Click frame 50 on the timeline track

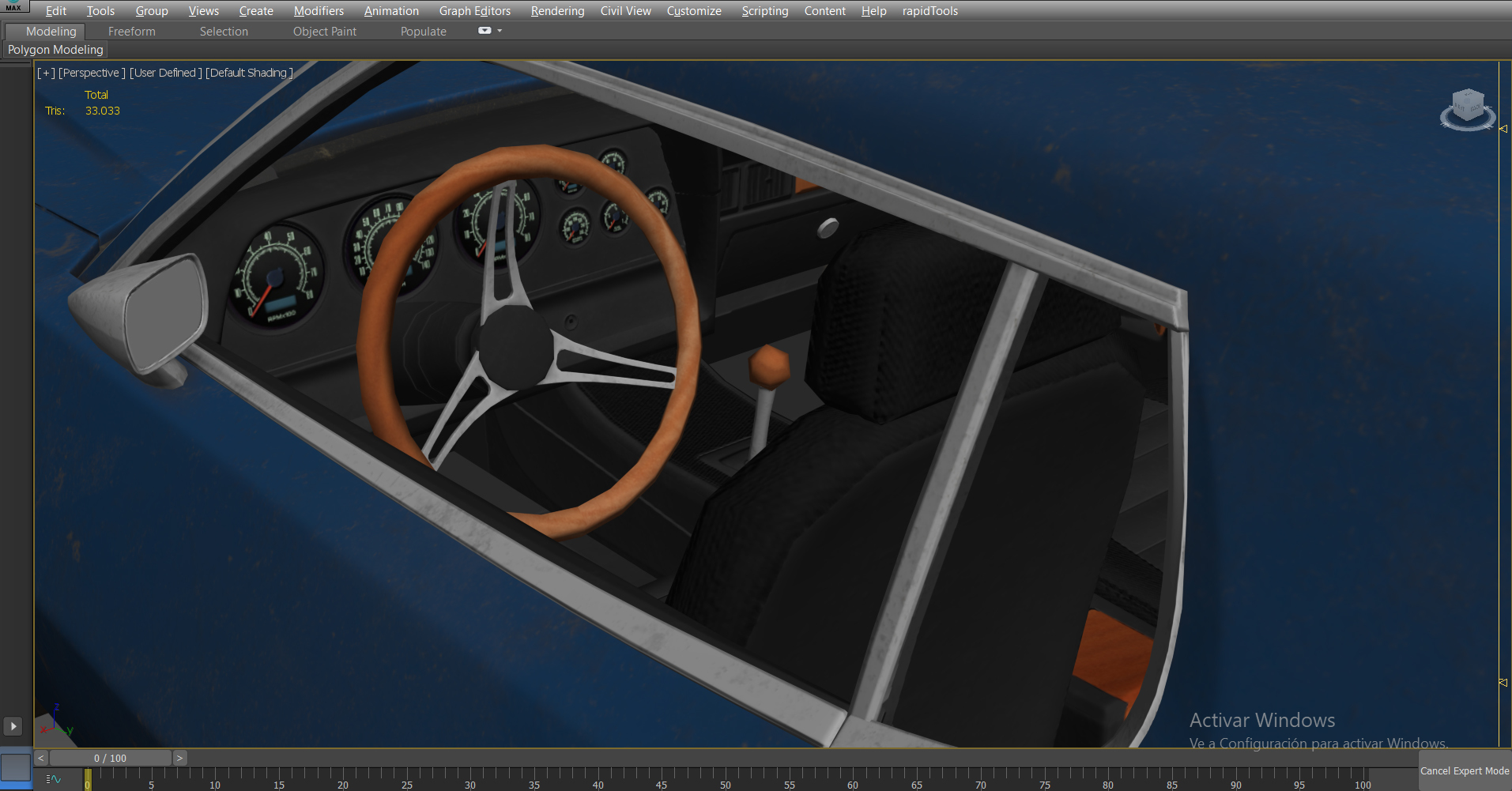(725, 778)
